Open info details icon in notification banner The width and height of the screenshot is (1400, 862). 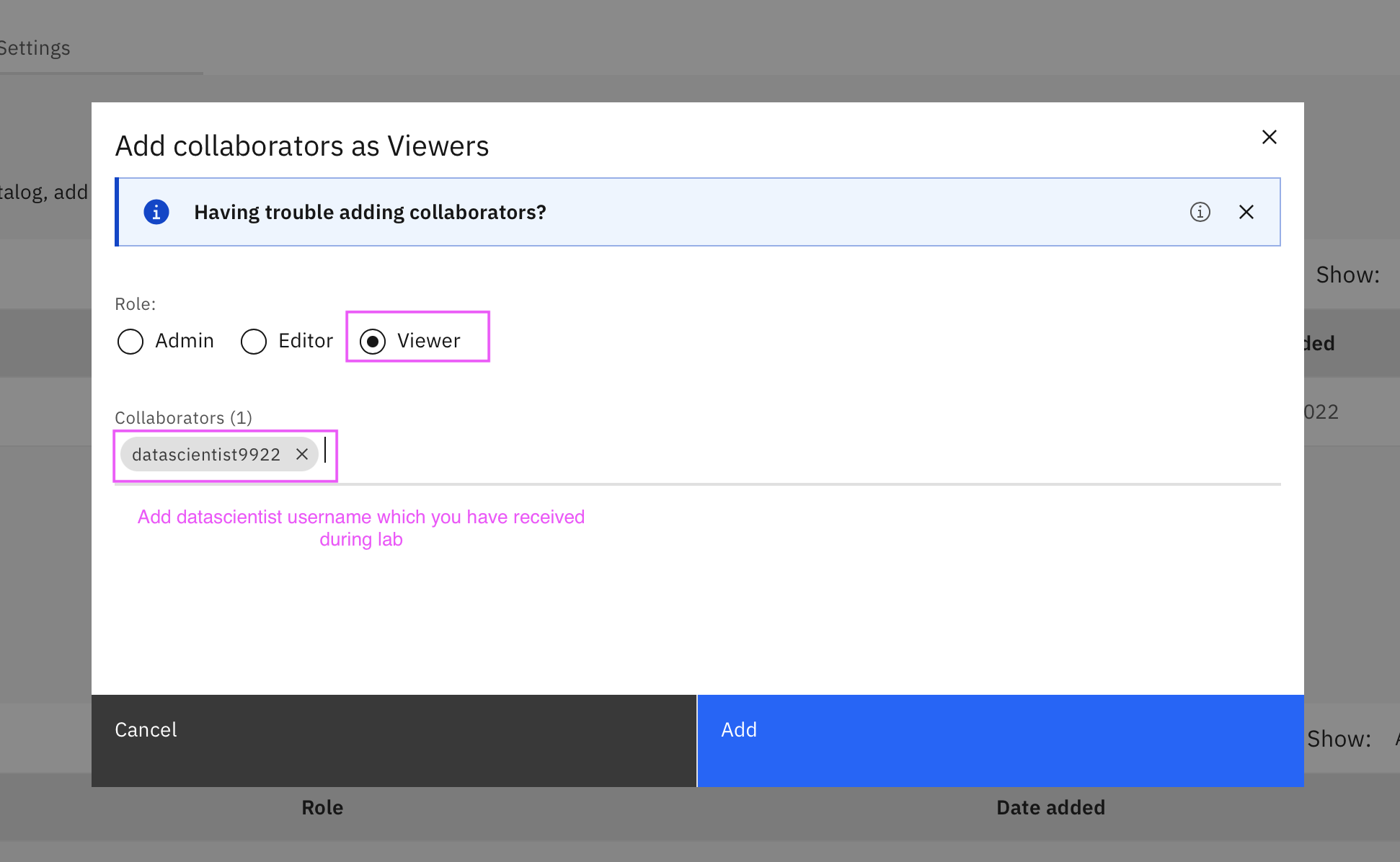(1200, 212)
